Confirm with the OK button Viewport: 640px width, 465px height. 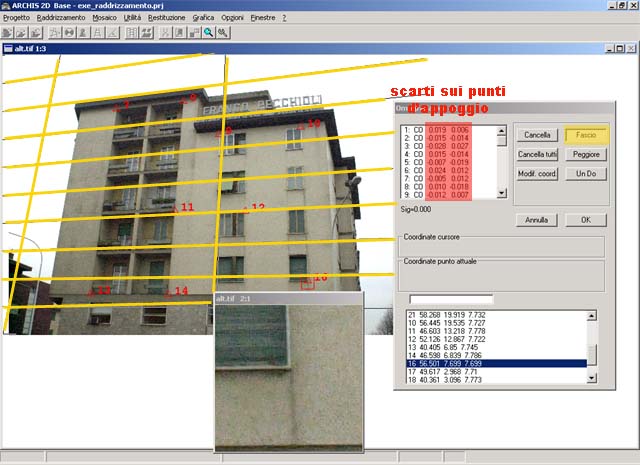point(586,220)
